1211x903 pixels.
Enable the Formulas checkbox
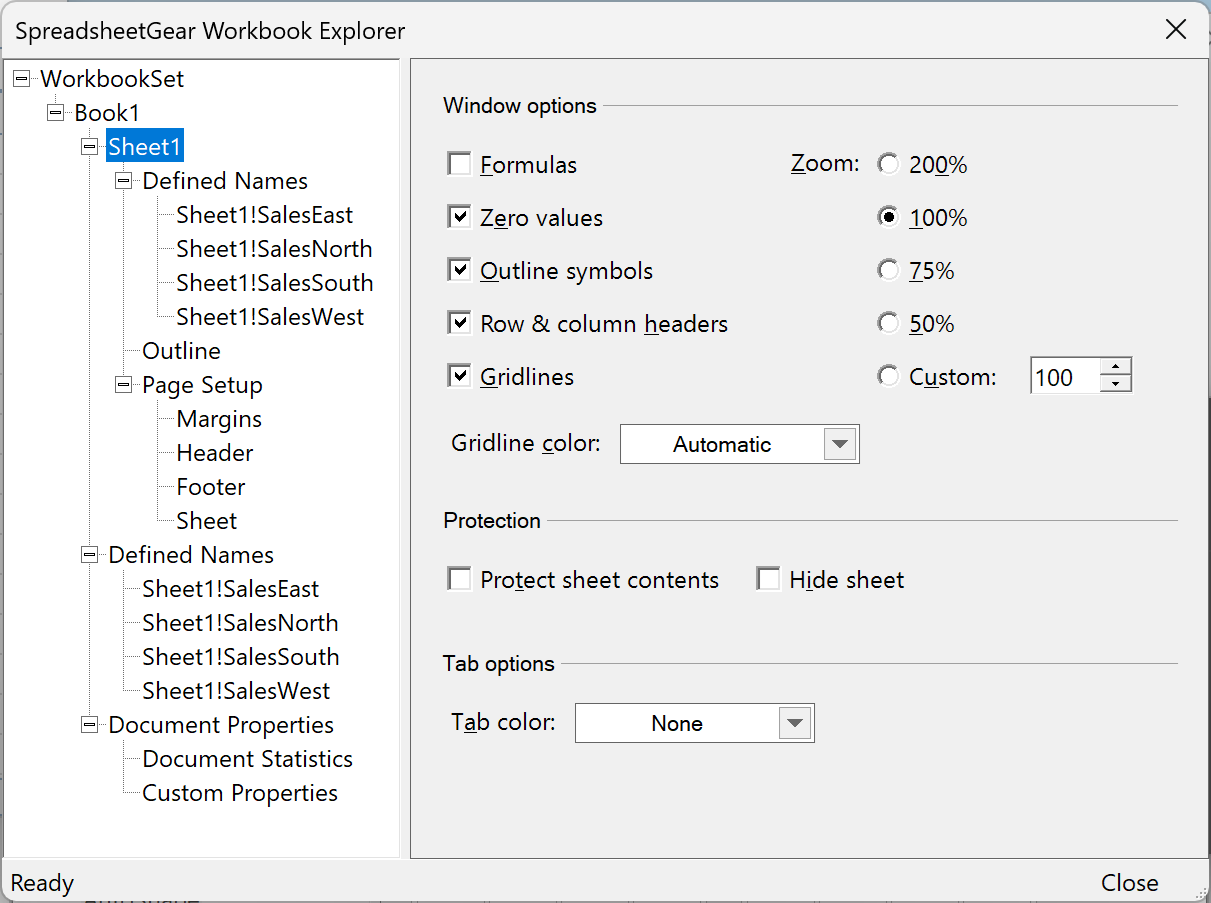(x=459, y=163)
